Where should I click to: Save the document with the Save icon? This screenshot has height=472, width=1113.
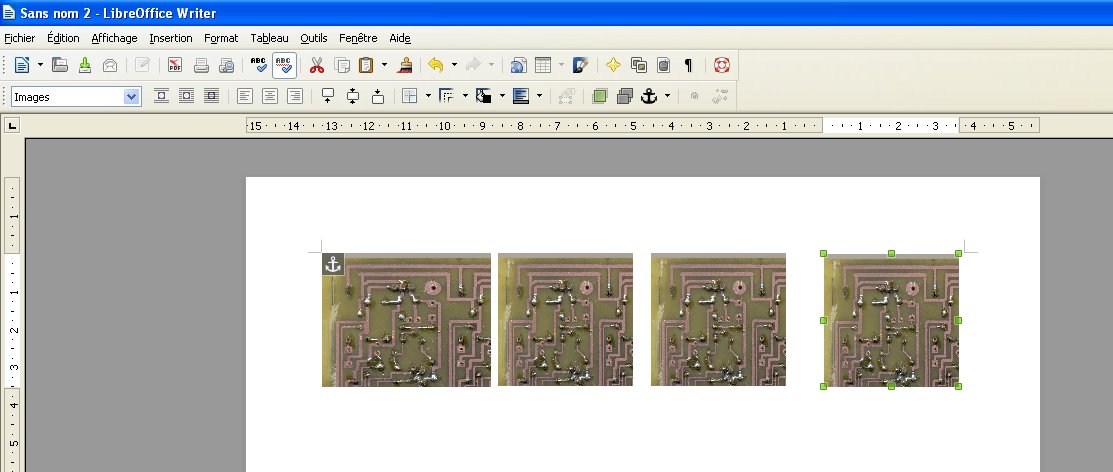(85, 65)
